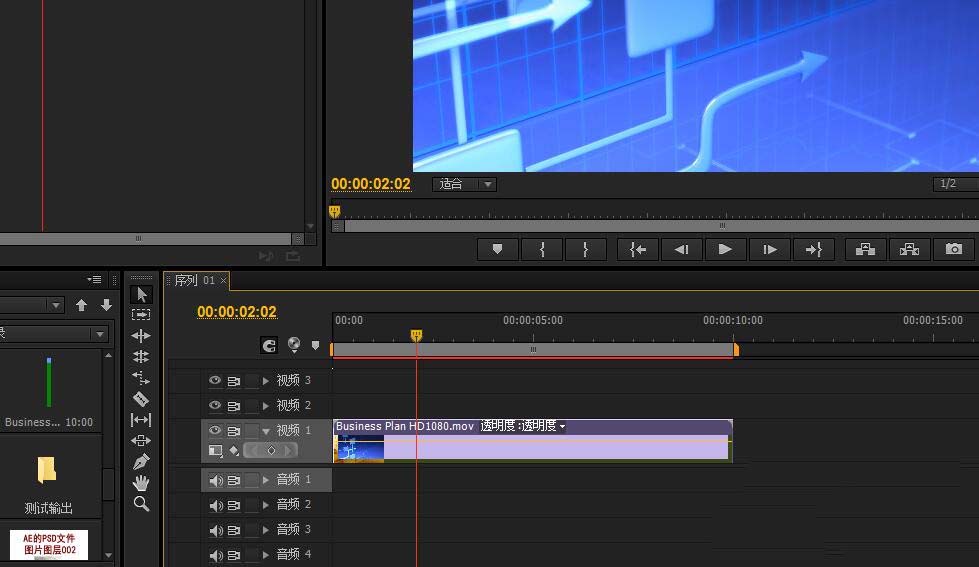Mute the 音频 2 track speaker

point(215,505)
